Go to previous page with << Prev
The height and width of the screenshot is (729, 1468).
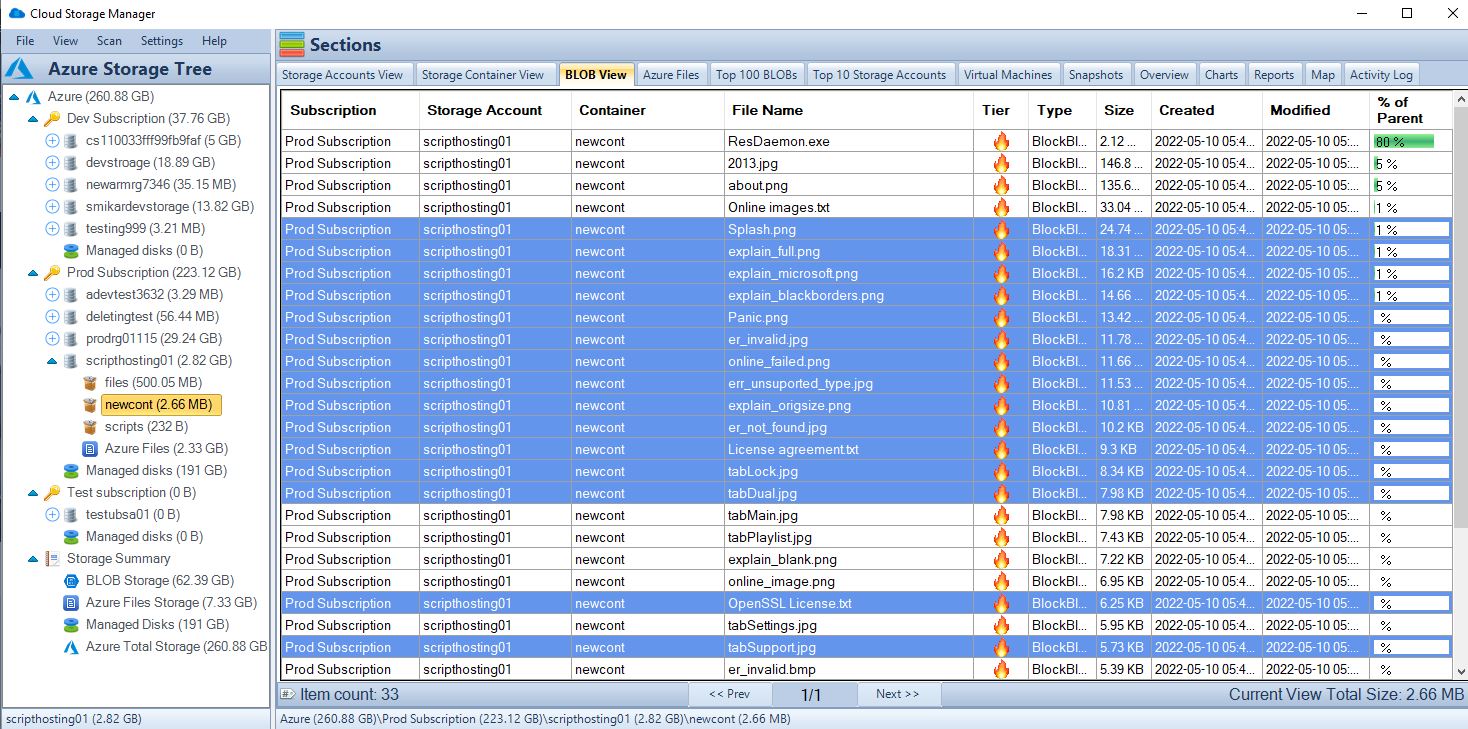pos(729,694)
